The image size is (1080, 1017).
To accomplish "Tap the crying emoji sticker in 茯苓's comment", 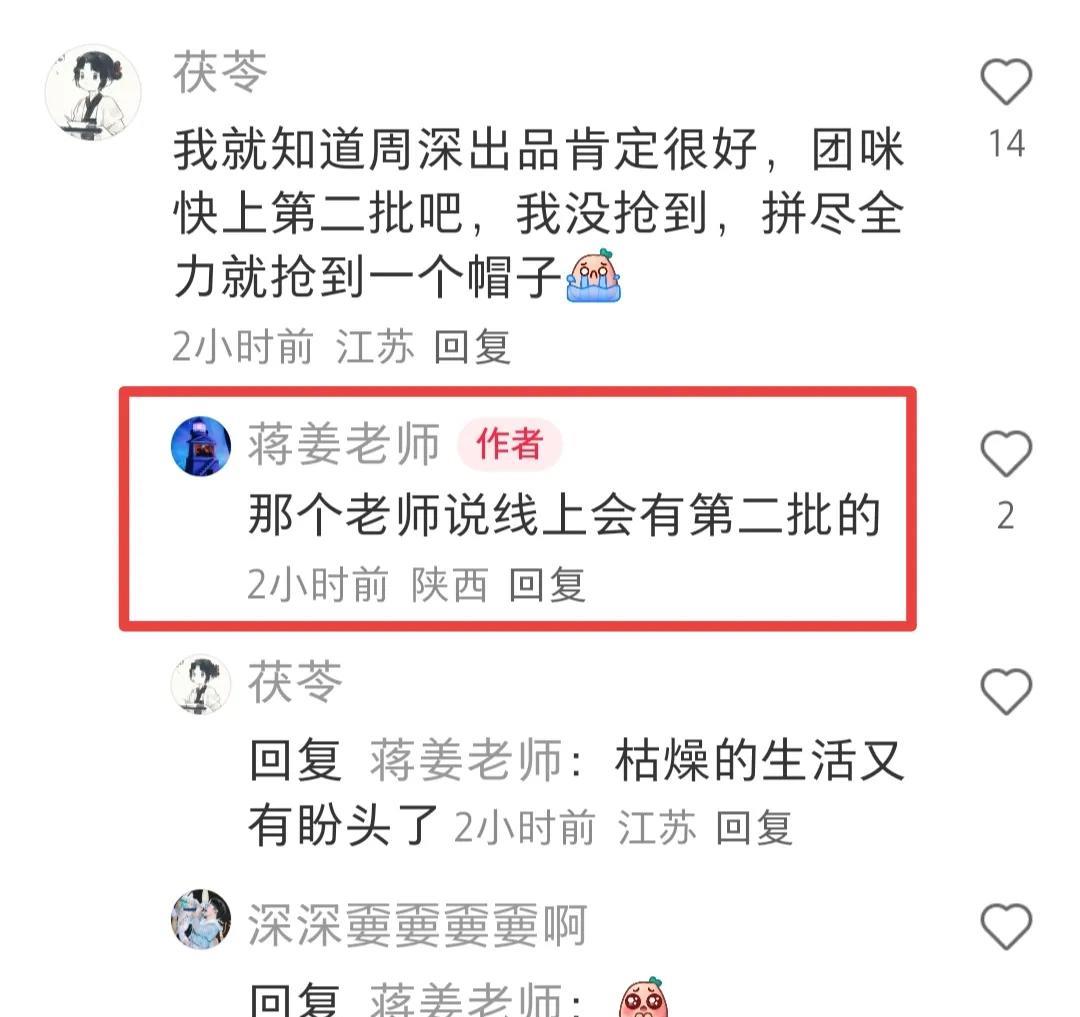I will pos(593,275).
